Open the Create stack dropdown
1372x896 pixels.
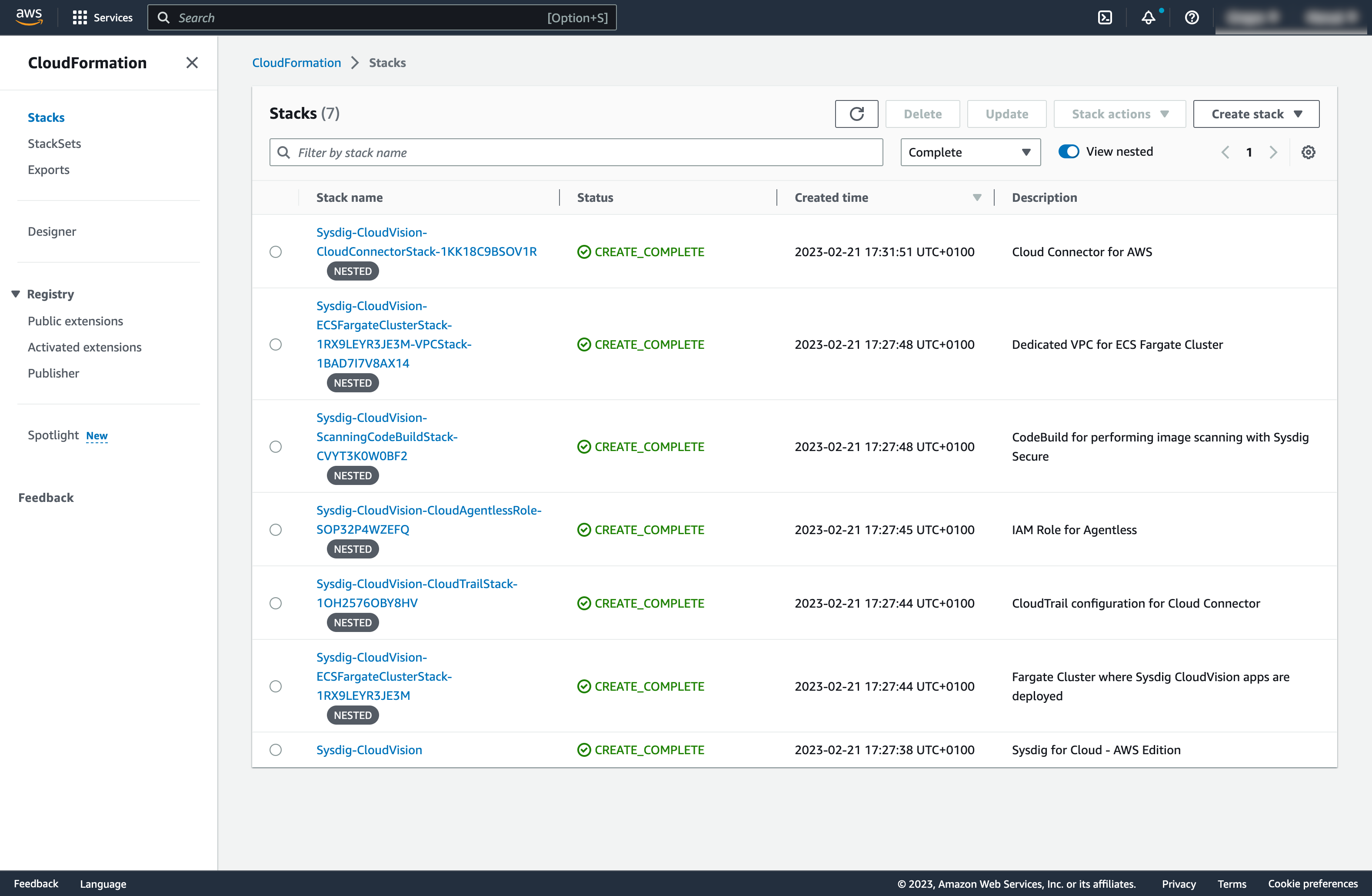coord(1256,114)
